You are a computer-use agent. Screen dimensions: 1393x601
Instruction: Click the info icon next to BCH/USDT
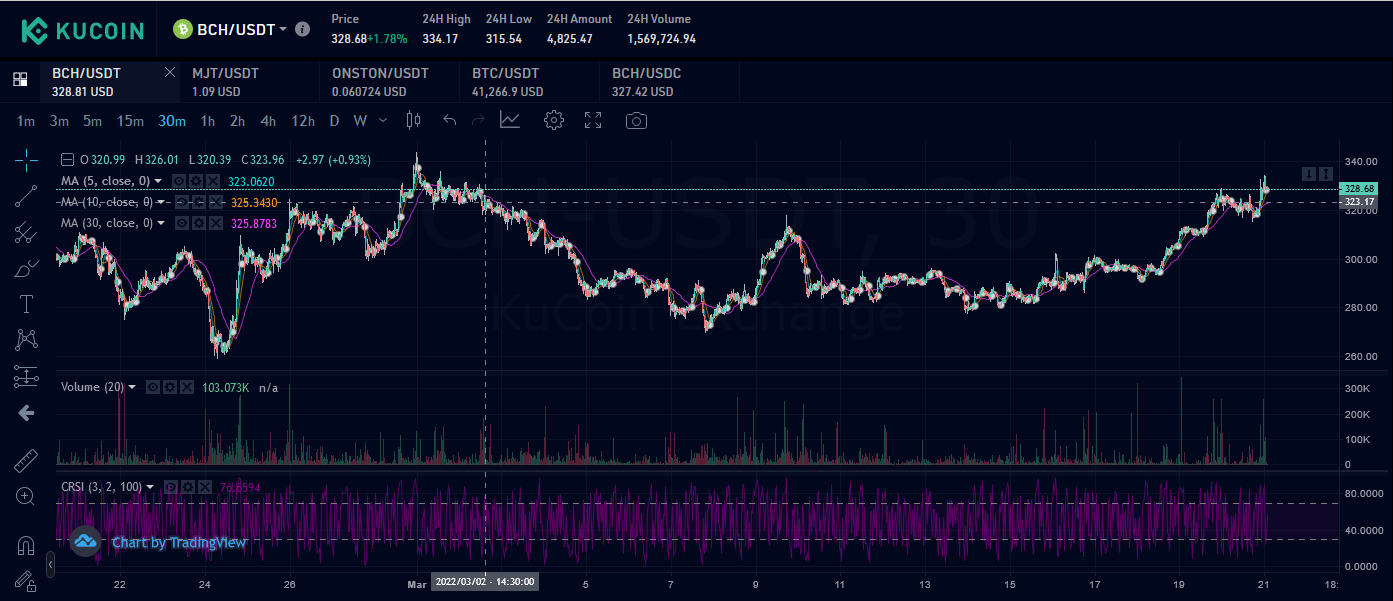(303, 29)
